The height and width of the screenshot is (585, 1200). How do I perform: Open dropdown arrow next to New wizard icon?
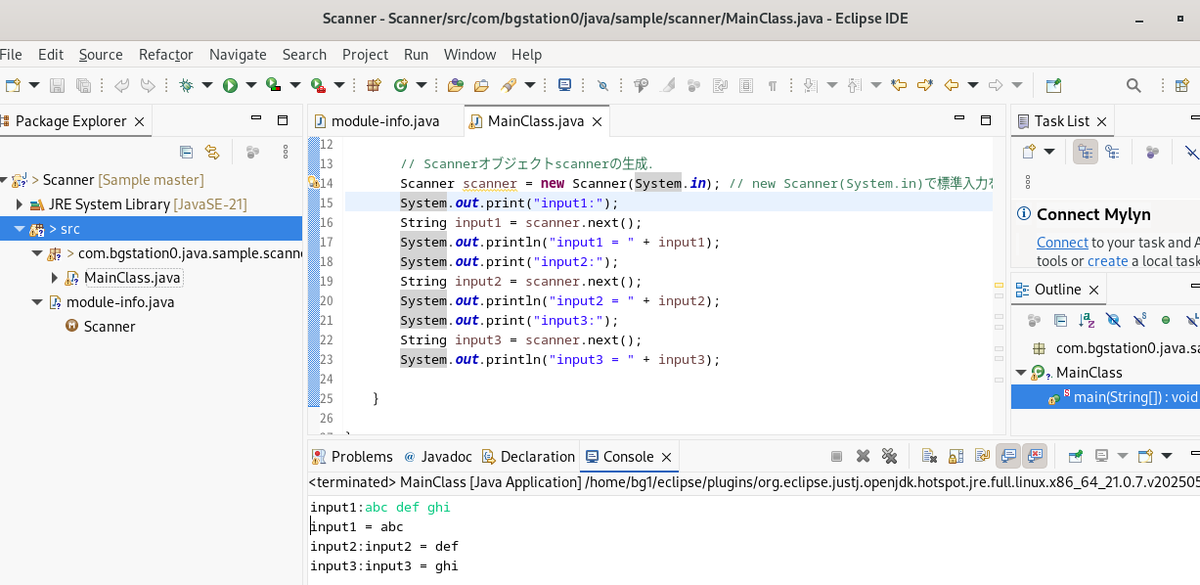(x=34, y=86)
